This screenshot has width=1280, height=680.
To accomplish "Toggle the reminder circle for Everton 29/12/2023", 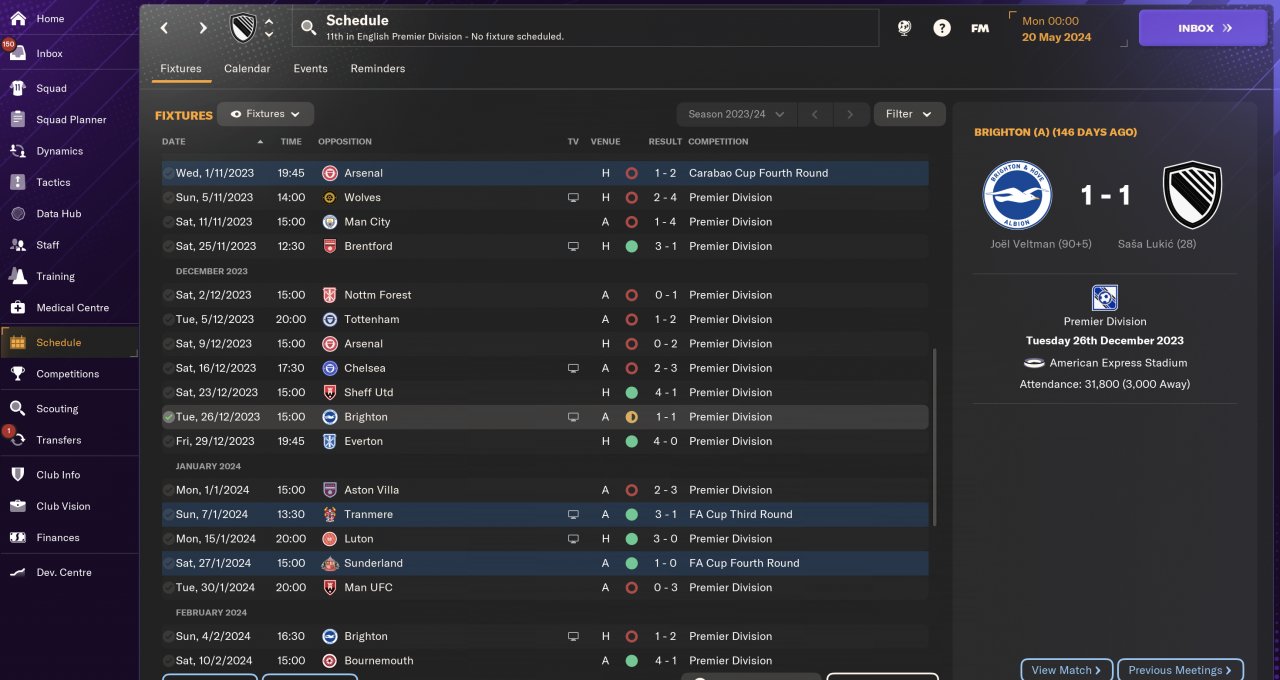I will coord(168,441).
